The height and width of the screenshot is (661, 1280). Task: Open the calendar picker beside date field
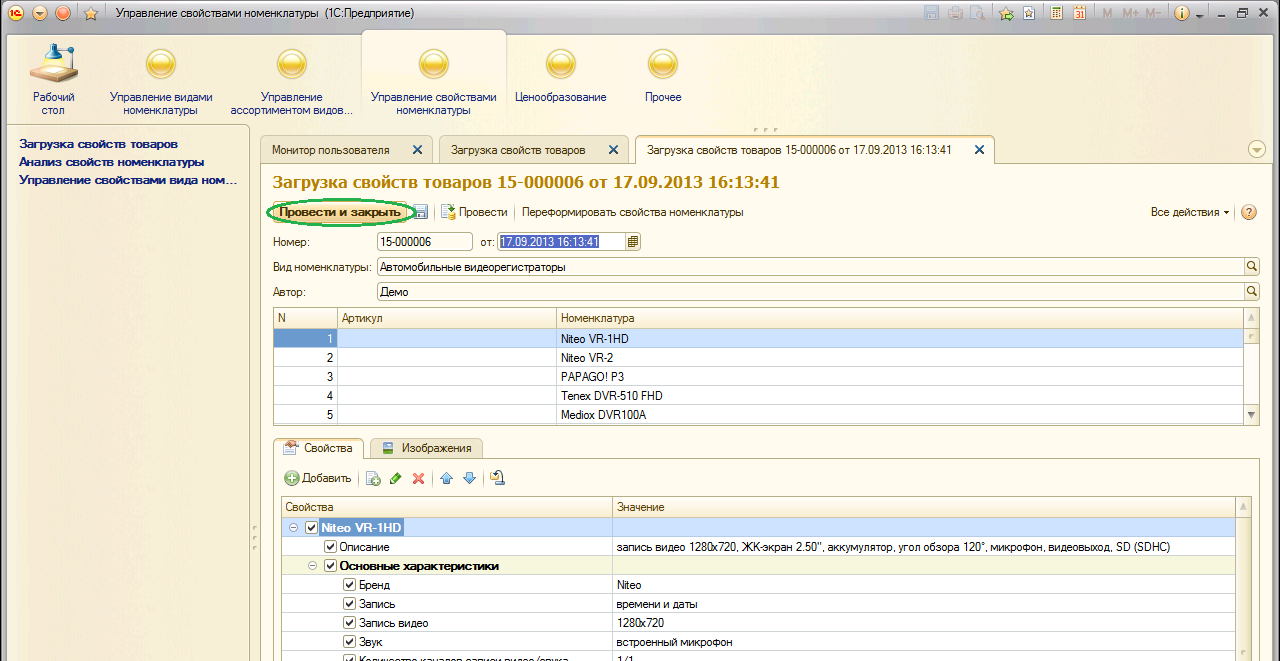tap(633, 242)
